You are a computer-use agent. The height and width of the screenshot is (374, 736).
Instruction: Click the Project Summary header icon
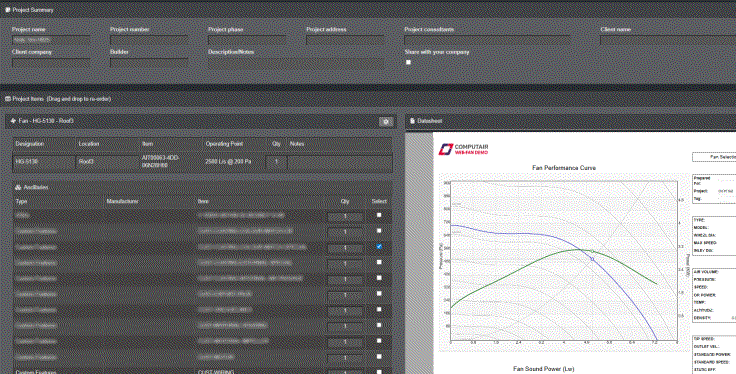[8, 10]
